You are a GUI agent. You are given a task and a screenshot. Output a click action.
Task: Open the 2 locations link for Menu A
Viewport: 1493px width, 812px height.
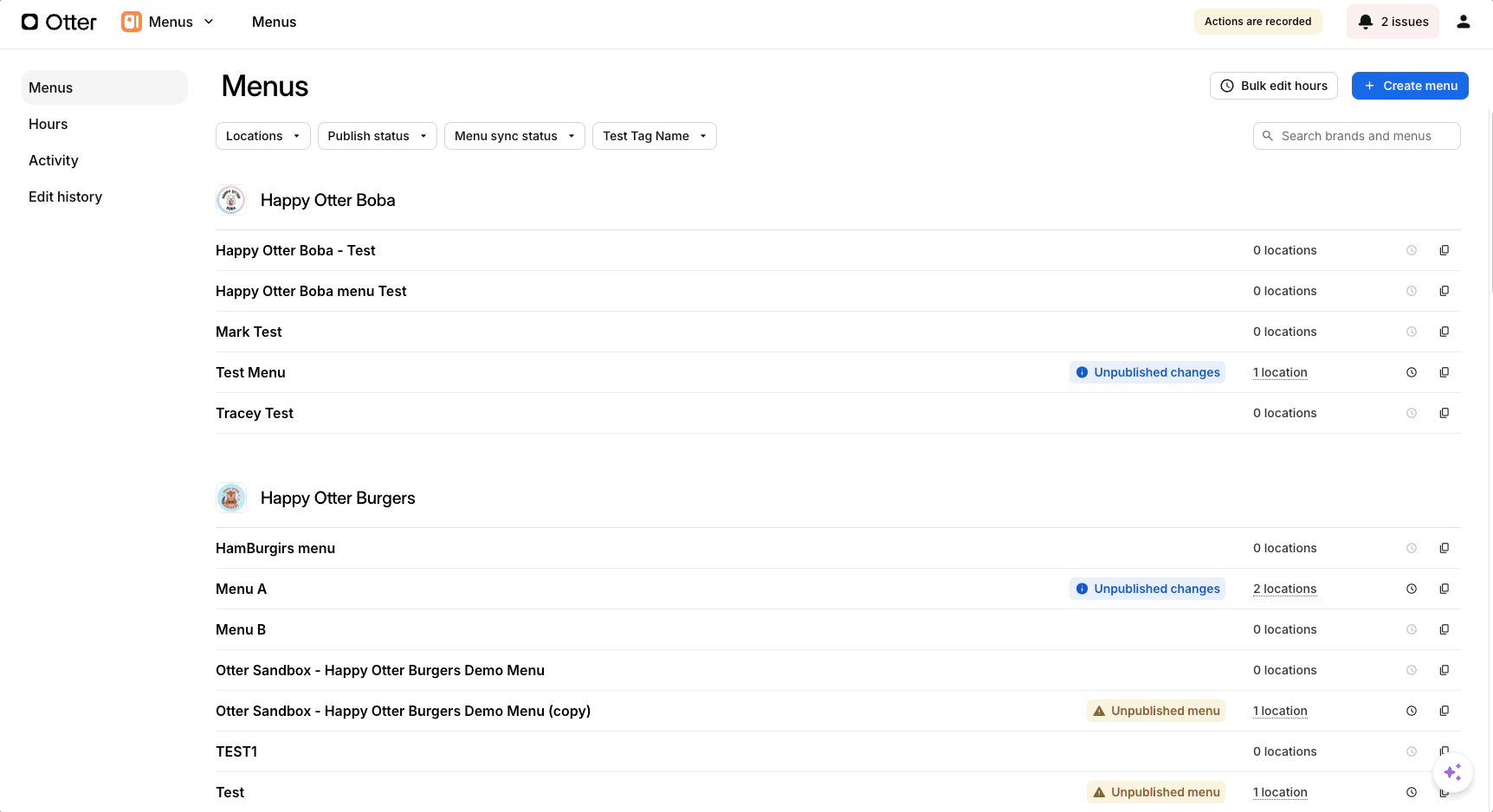tap(1284, 589)
